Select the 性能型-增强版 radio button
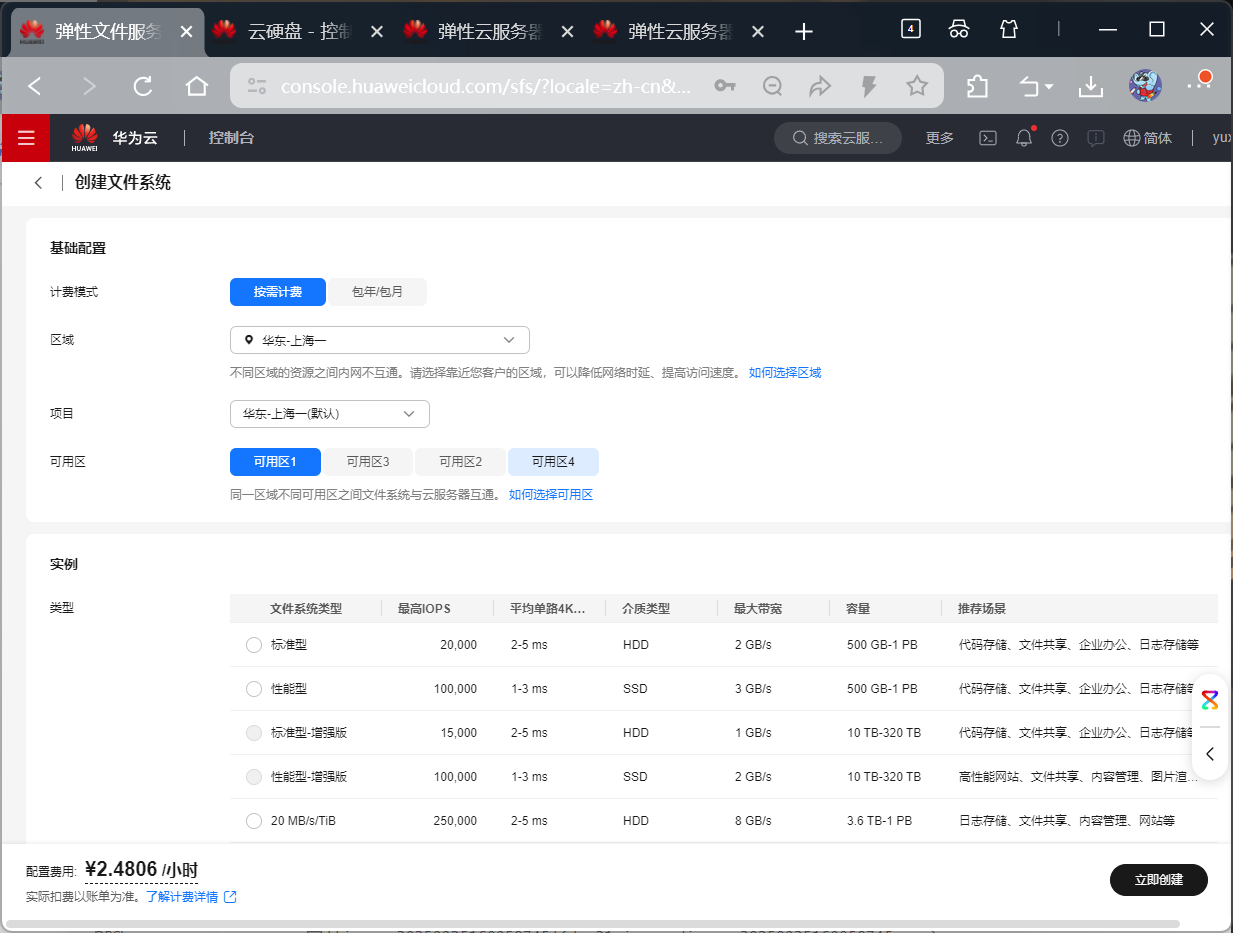 coord(254,777)
